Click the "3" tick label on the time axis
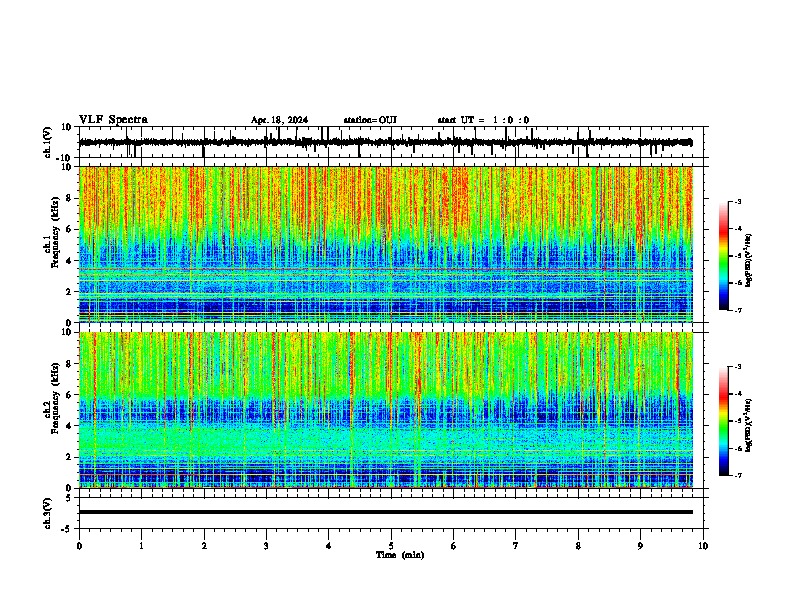The height and width of the screenshot is (612, 792). click(x=266, y=546)
